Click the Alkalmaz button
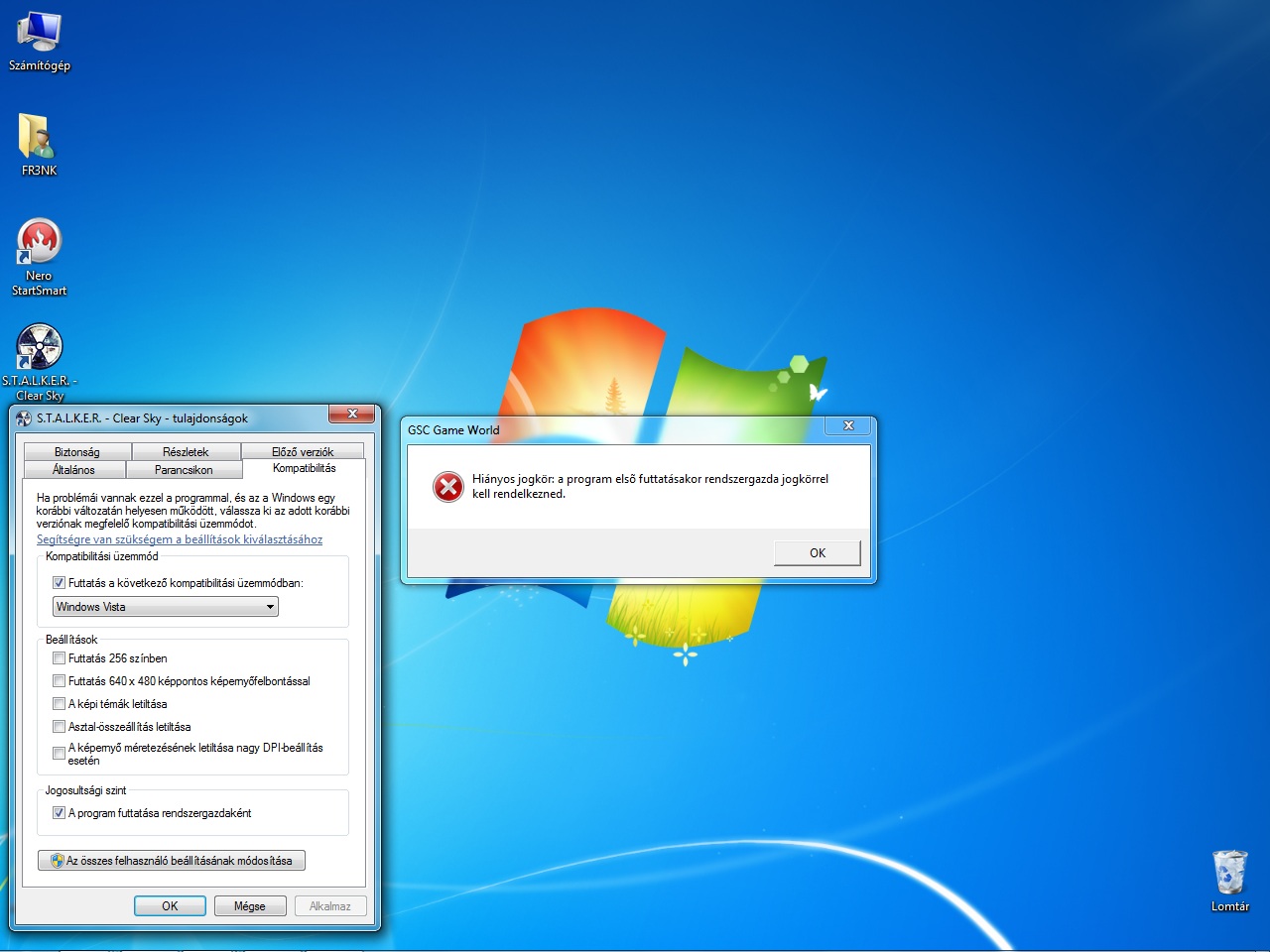This screenshot has height=952, width=1270. 330,906
